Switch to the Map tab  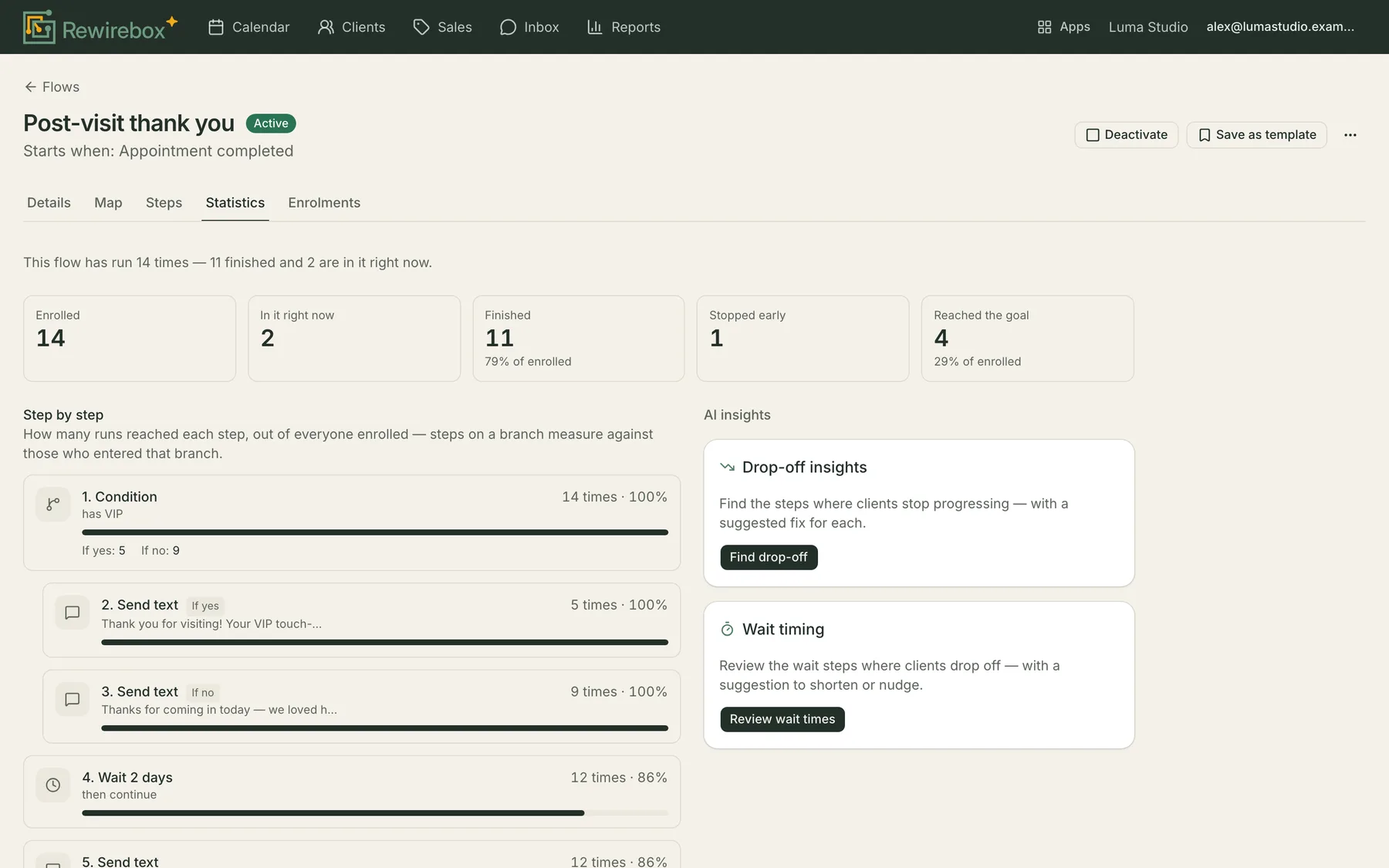point(108,203)
